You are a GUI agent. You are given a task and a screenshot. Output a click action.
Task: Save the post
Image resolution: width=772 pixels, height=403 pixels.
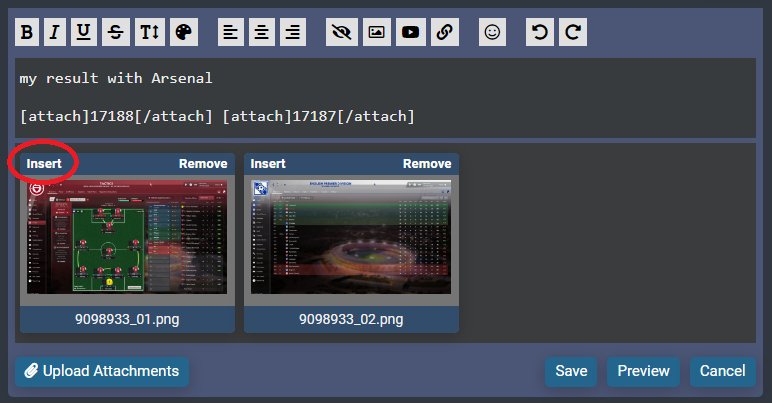click(571, 371)
